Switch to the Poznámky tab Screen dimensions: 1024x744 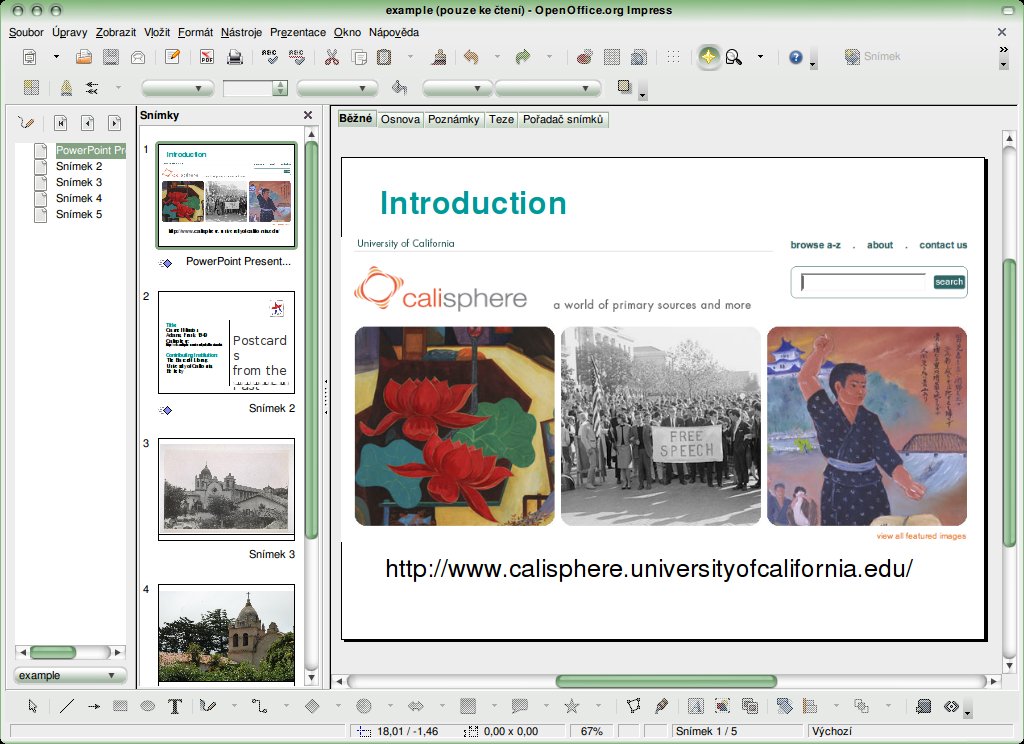(454, 120)
